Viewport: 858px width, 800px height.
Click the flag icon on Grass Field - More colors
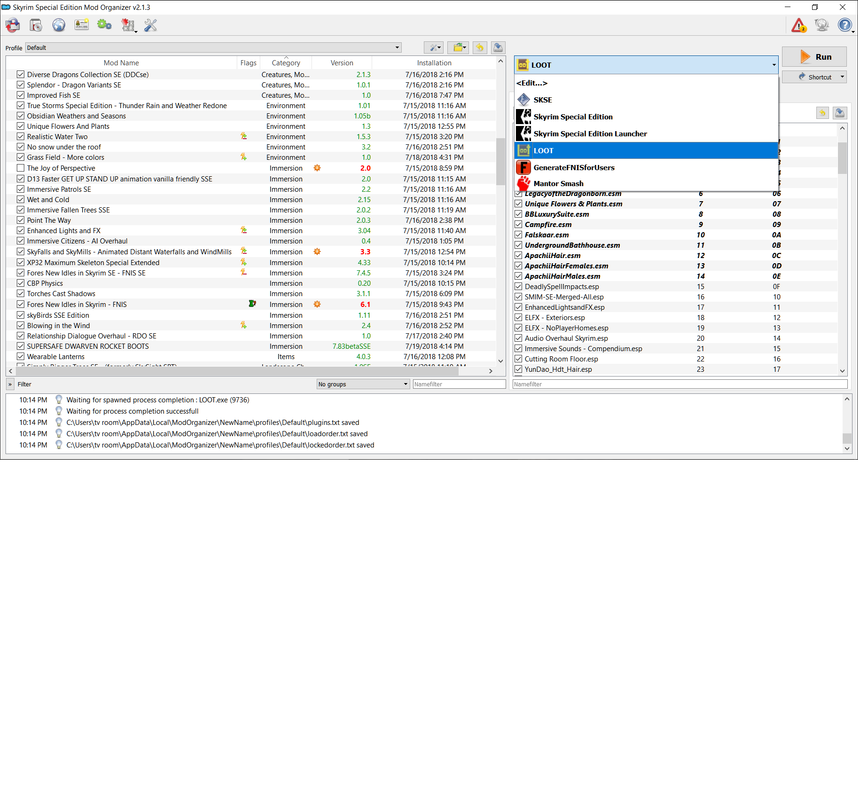click(244, 157)
